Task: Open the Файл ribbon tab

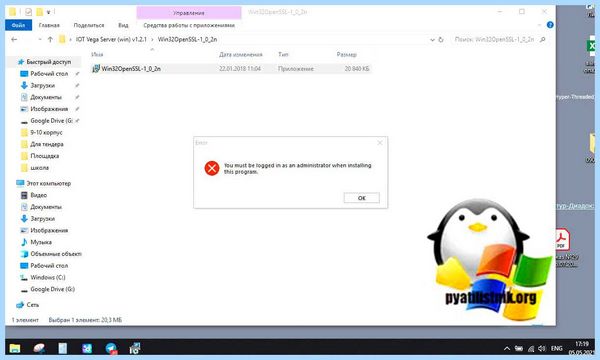Action: click(x=18, y=25)
